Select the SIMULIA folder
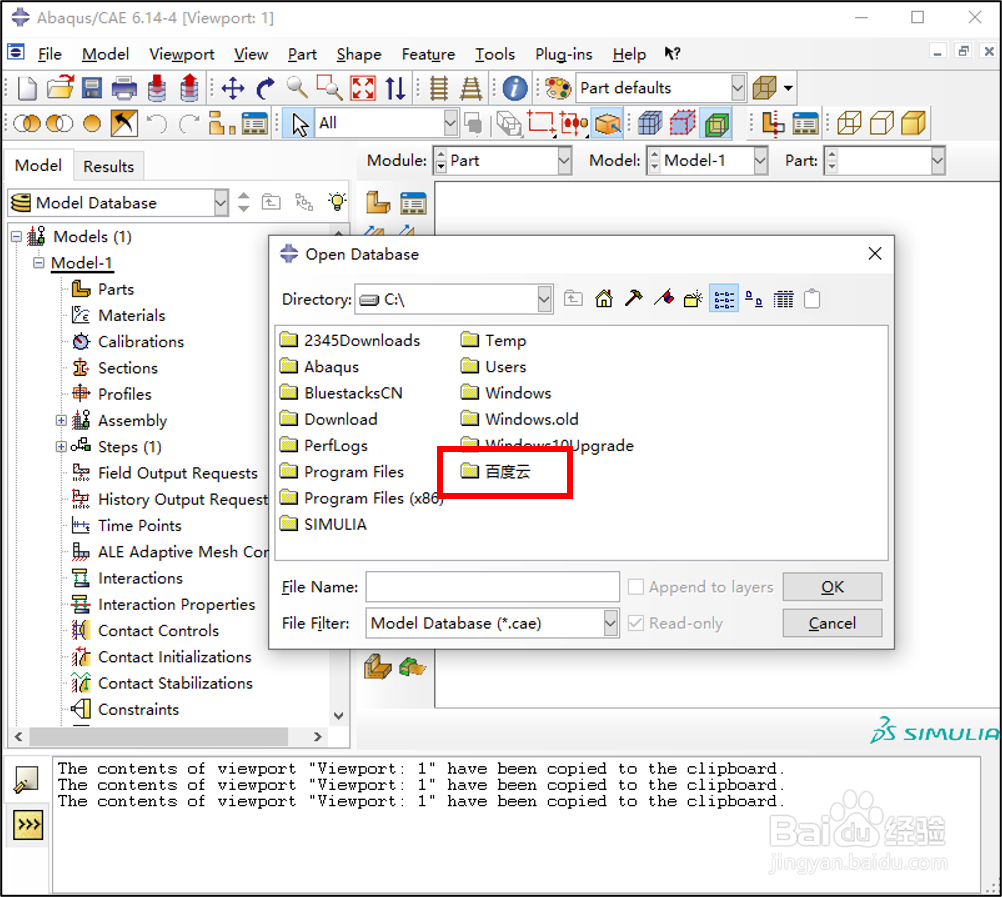 coord(323,524)
